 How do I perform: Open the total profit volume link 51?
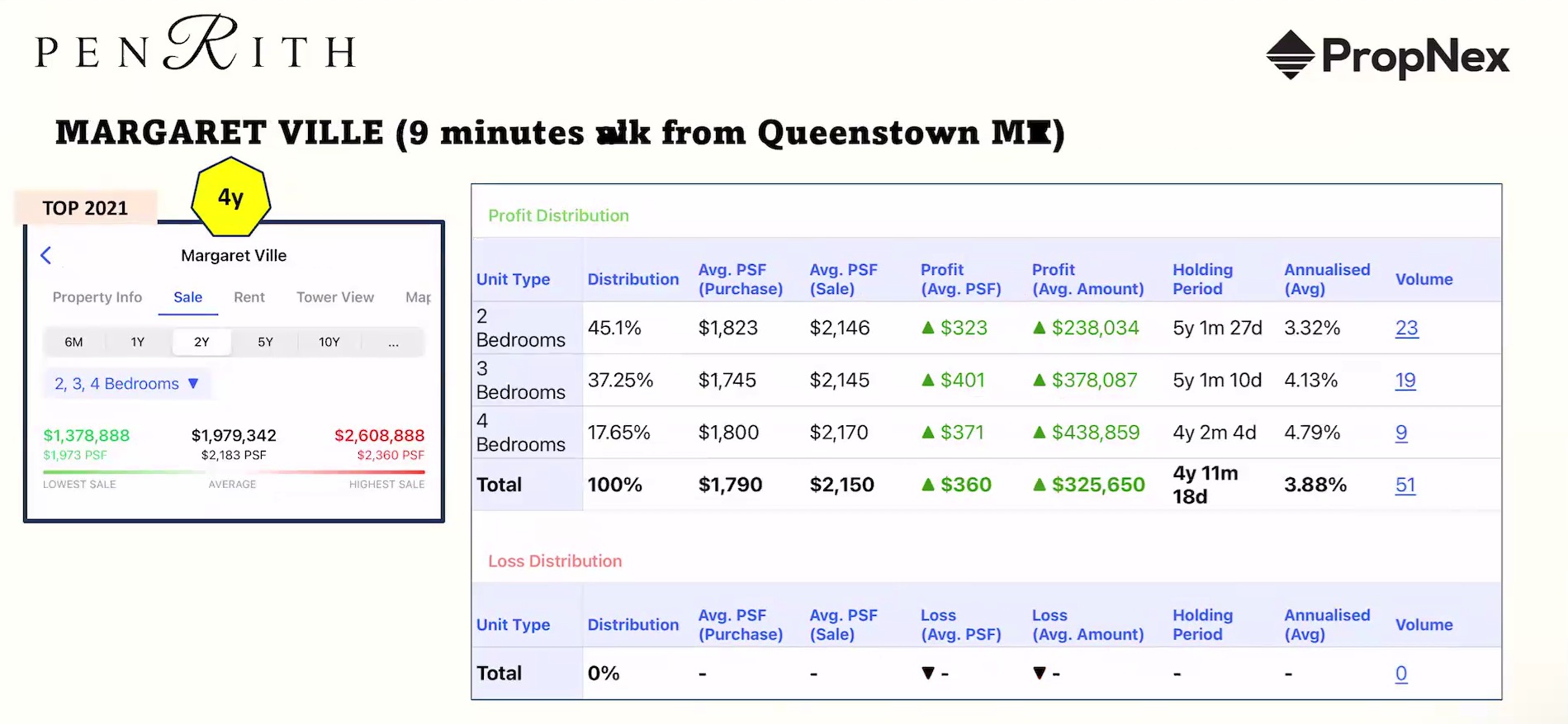1405,485
